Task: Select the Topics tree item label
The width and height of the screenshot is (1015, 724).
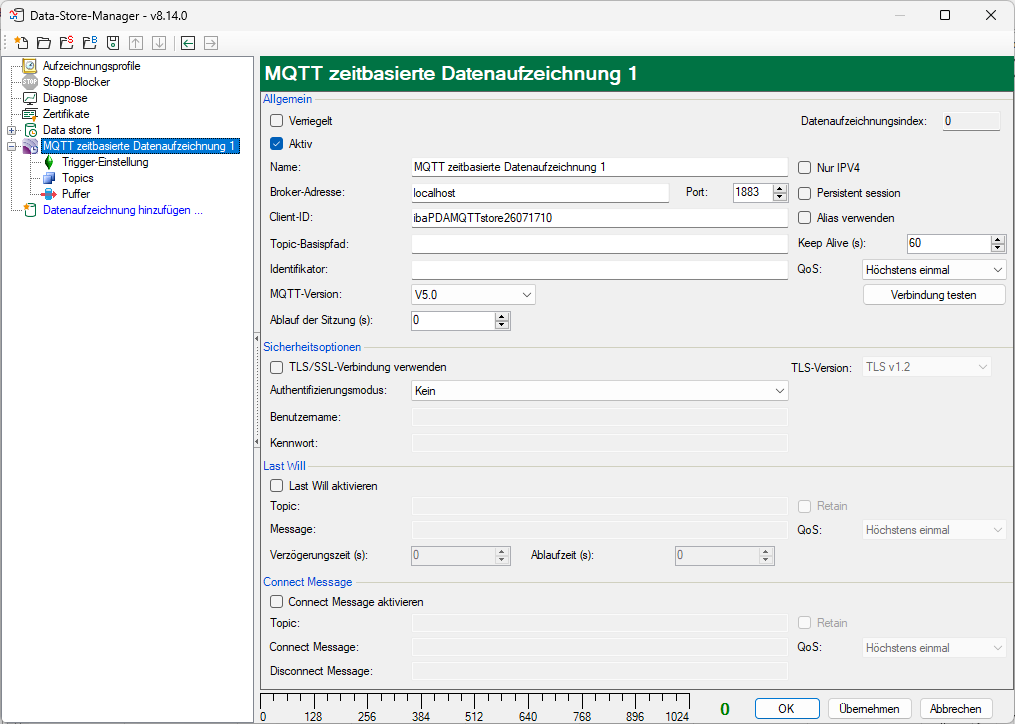Action: (78, 178)
